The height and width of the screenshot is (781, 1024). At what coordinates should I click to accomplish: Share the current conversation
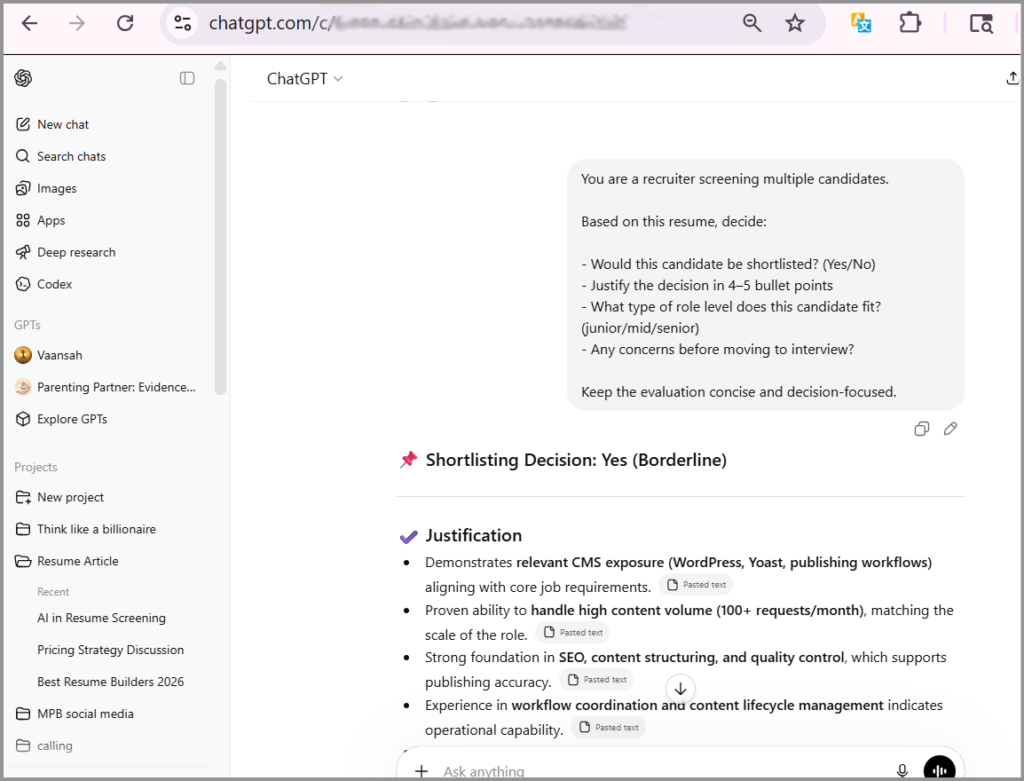coord(1011,77)
